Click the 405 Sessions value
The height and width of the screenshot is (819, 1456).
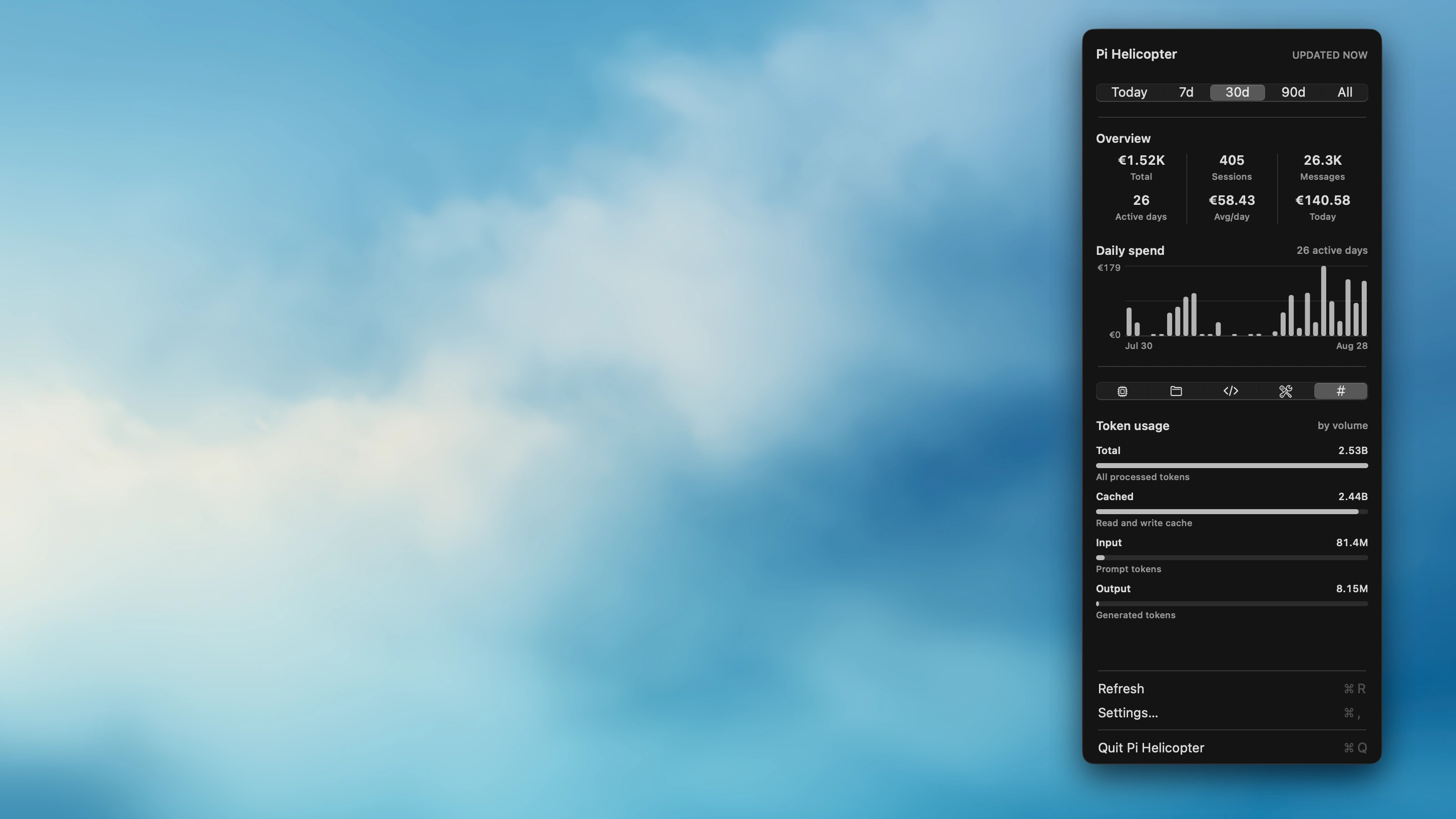point(1232,161)
